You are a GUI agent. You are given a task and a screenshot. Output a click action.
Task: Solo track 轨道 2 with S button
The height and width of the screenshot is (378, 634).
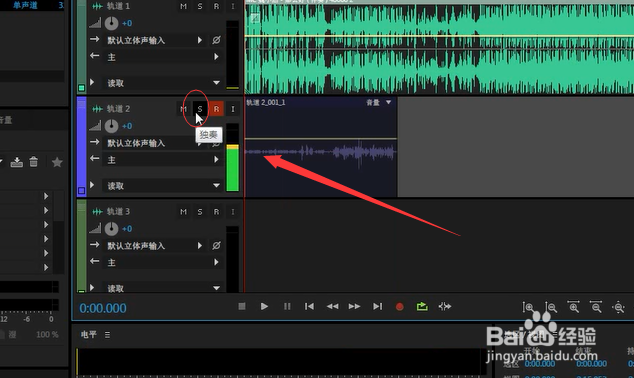(x=200, y=109)
